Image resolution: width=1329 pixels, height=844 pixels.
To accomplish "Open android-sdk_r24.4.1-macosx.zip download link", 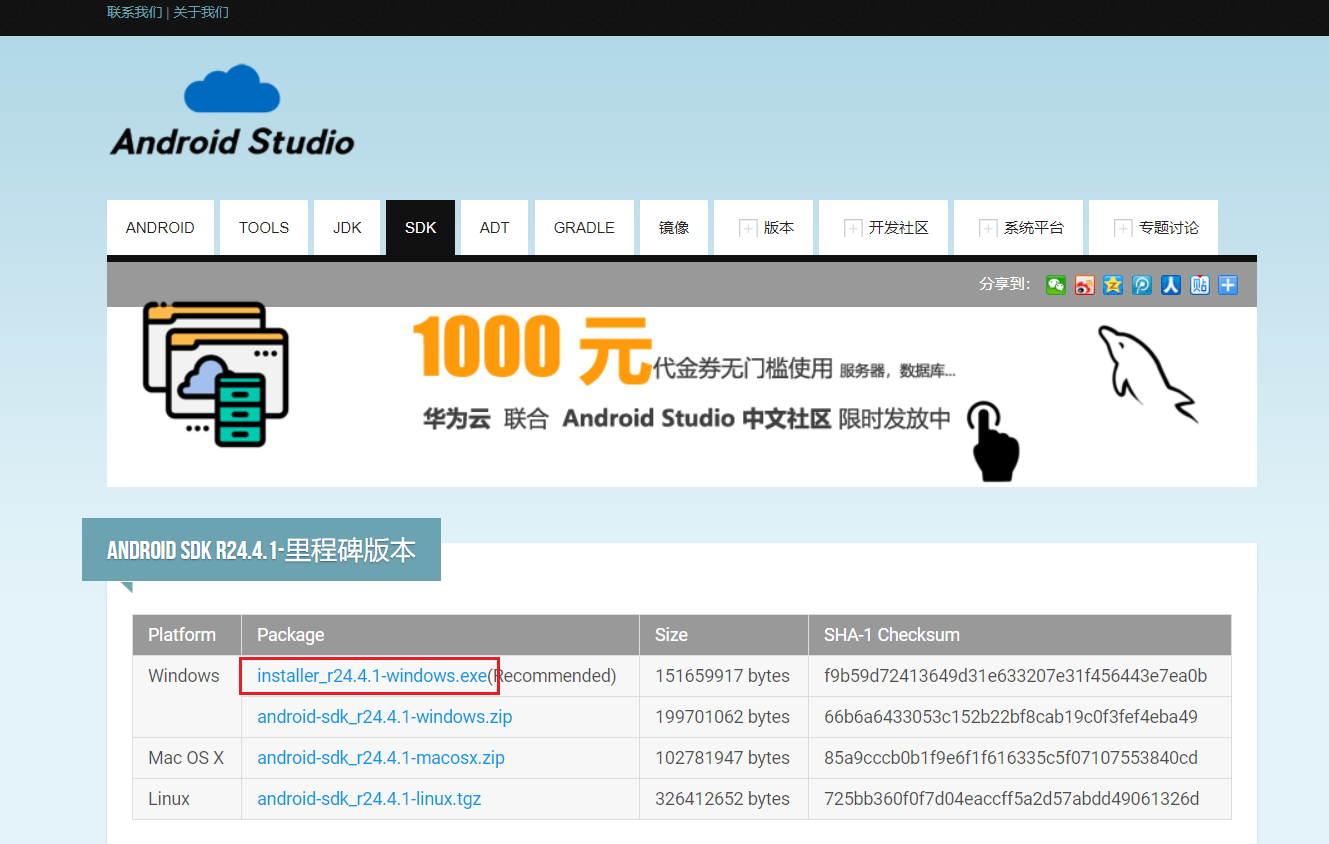I will point(381,757).
